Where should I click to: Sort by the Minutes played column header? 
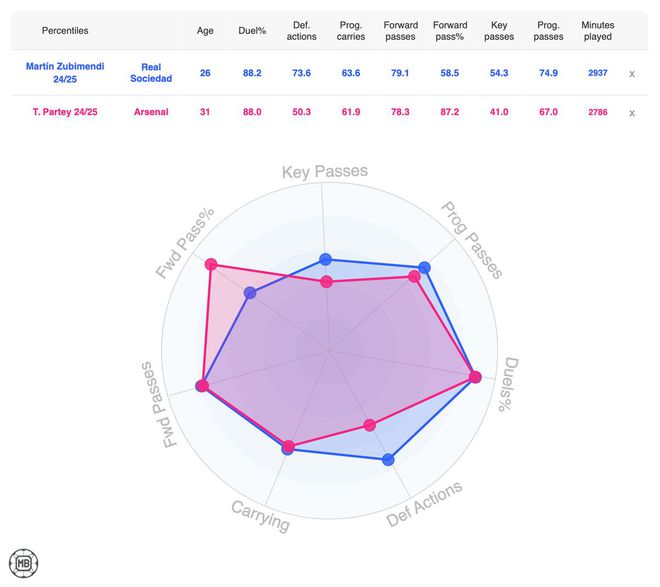coord(598,30)
